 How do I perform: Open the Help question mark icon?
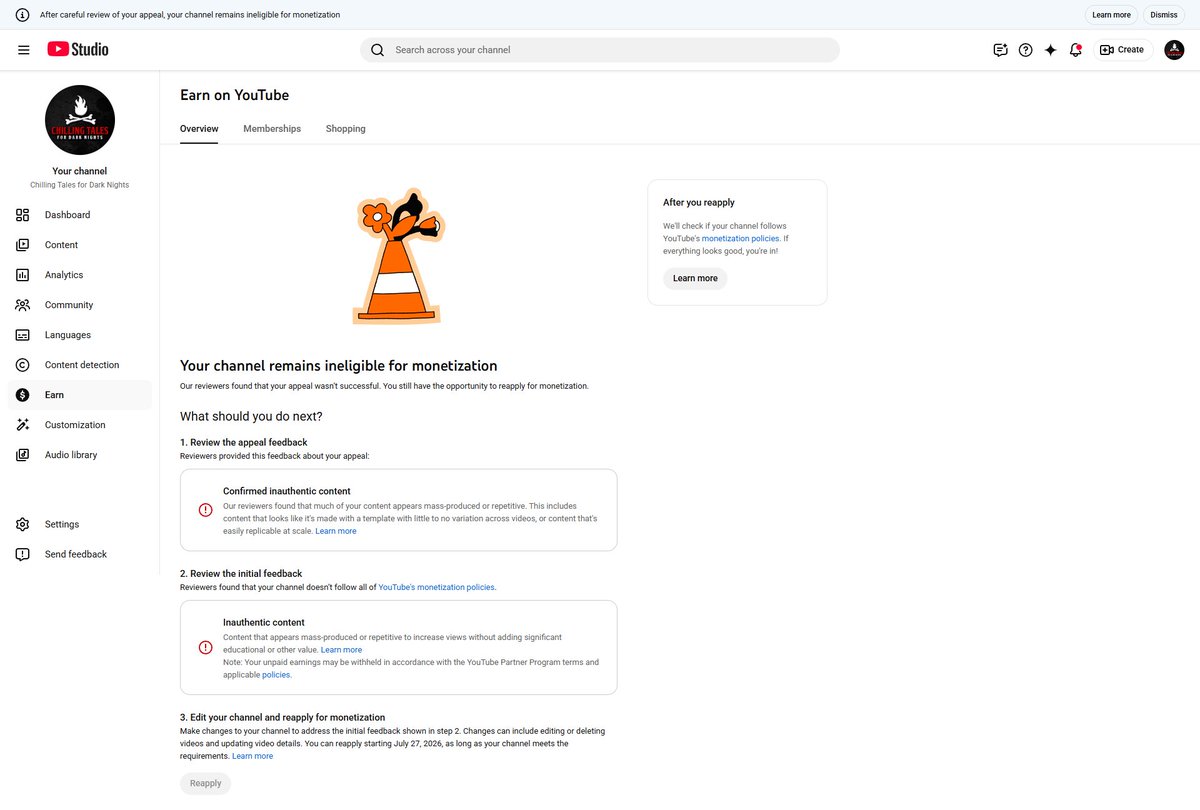point(1025,50)
